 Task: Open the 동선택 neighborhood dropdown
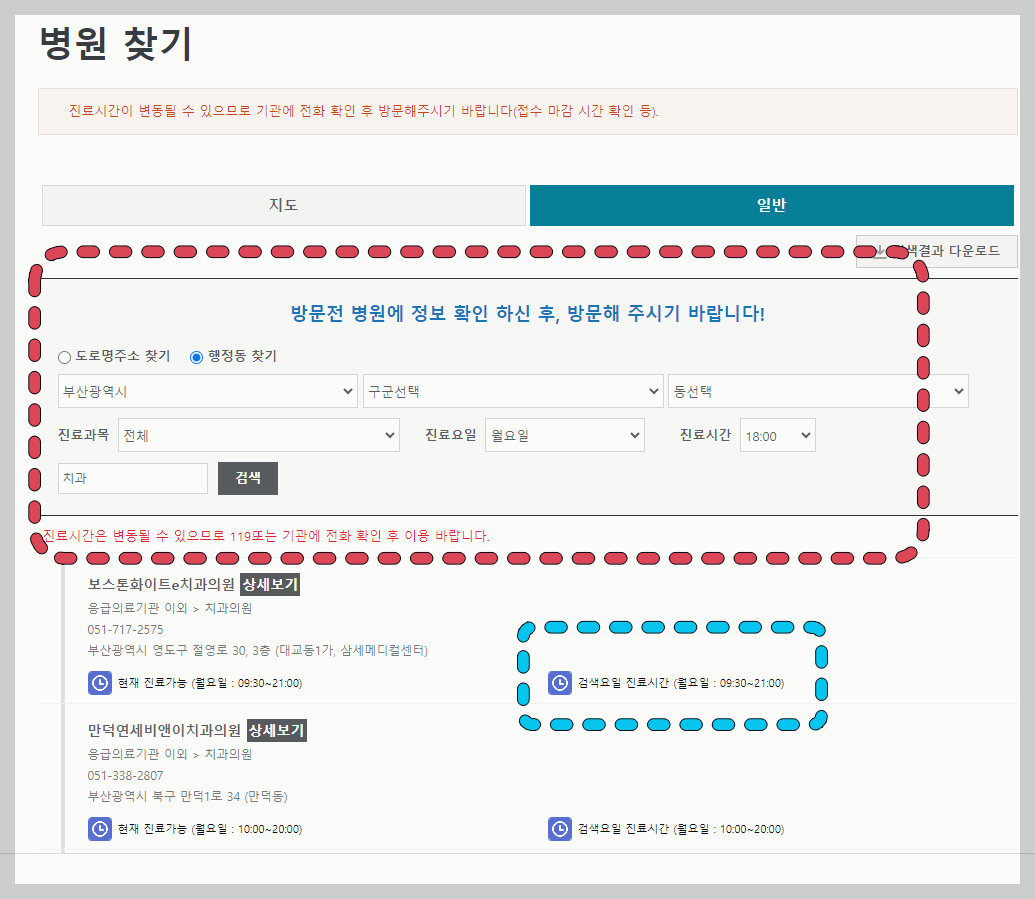click(818, 391)
